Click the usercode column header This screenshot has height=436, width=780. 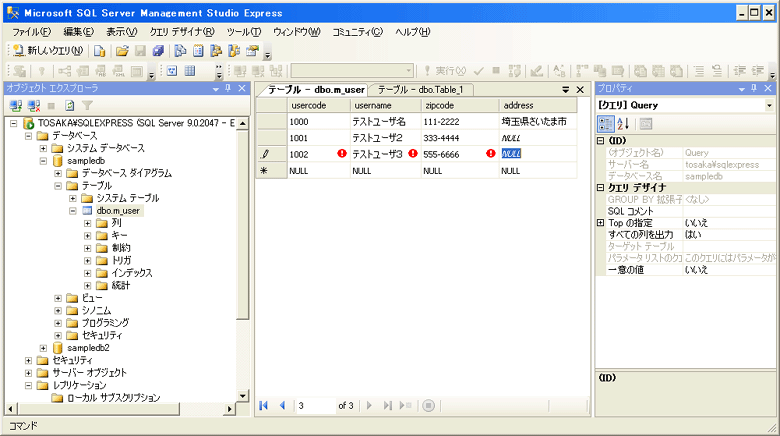(x=319, y=106)
